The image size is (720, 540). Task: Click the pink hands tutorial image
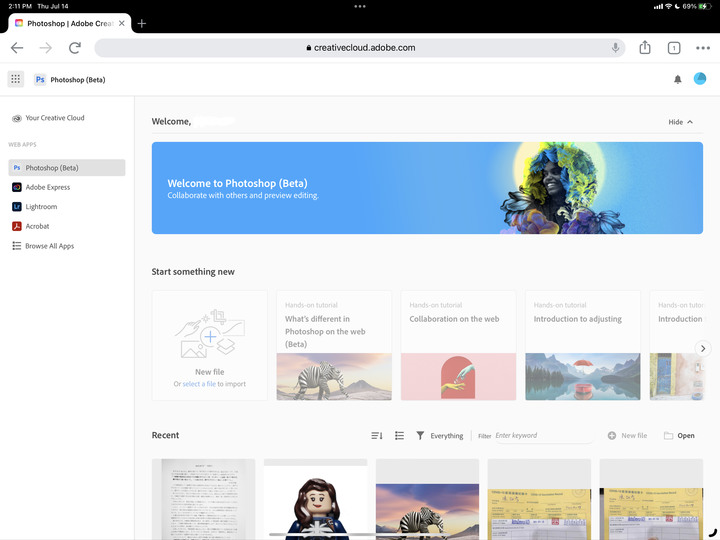pyautogui.click(x=458, y=377)
